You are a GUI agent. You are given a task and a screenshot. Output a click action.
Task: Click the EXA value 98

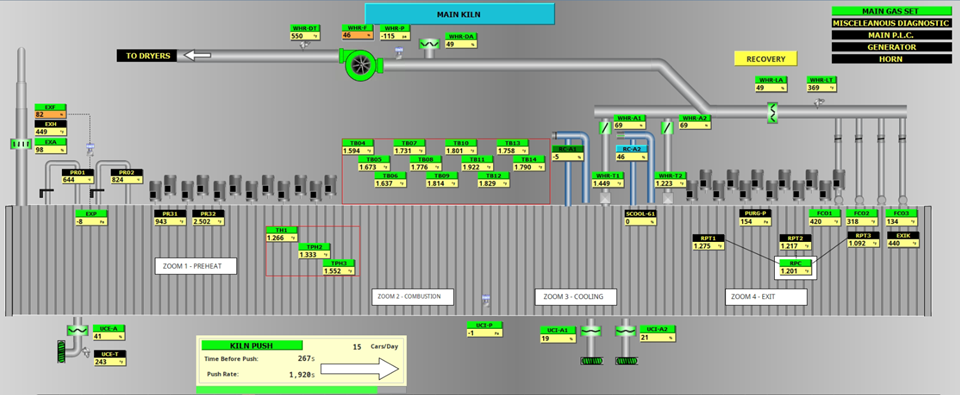point(50,150)
